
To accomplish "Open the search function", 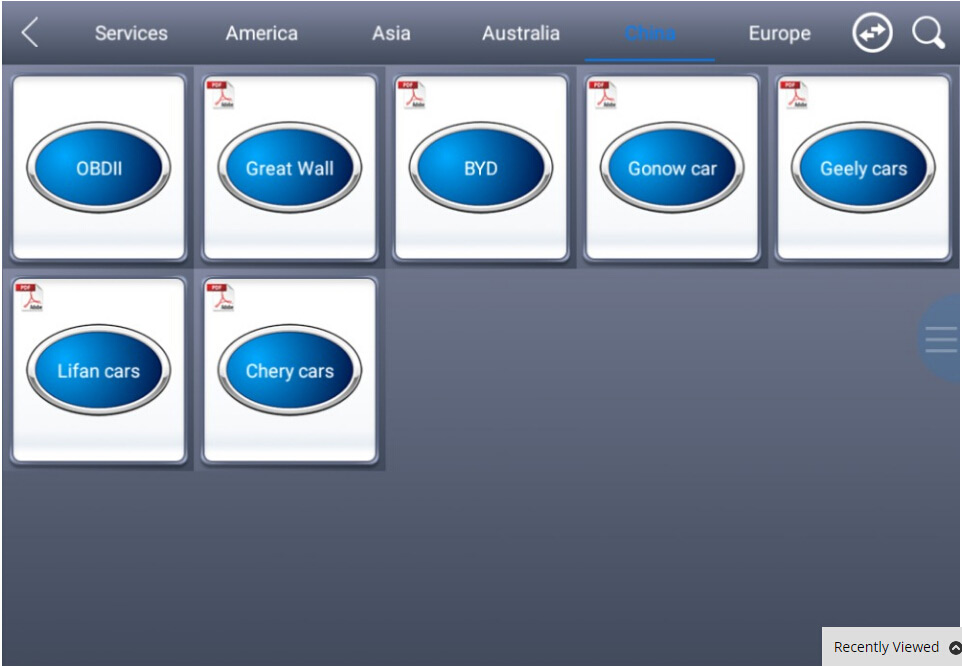I will (x=928, y=32).
